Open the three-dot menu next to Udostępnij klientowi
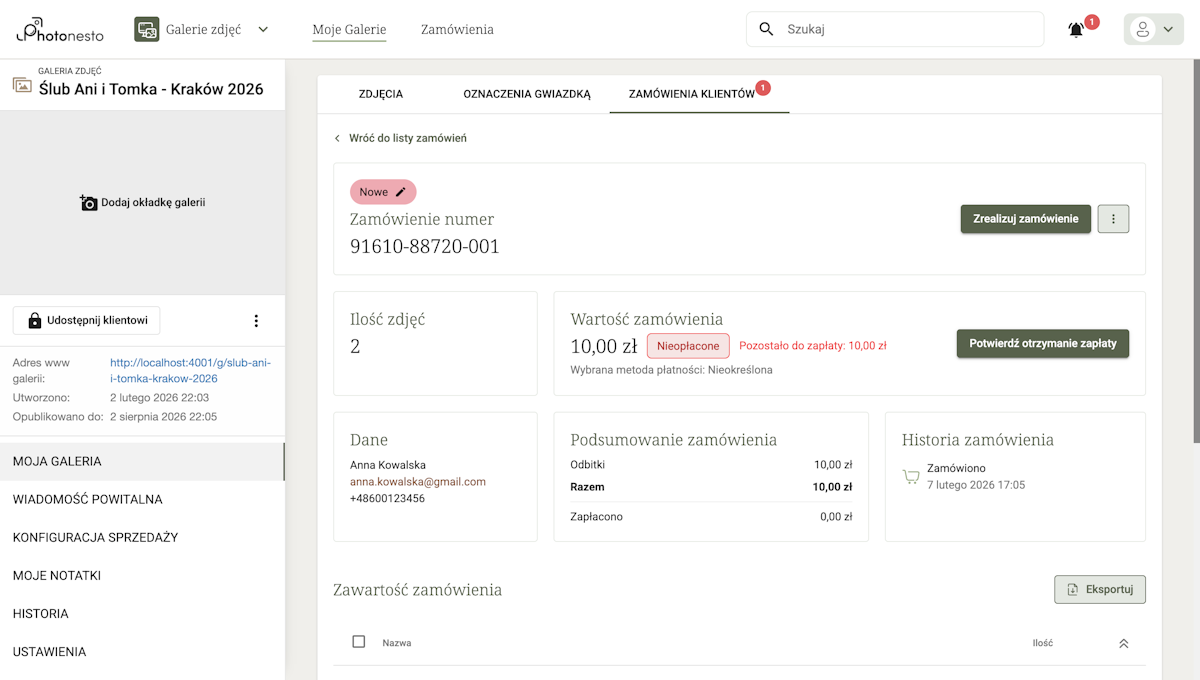The image size is (1200, 680). click(x=256, y=320)
